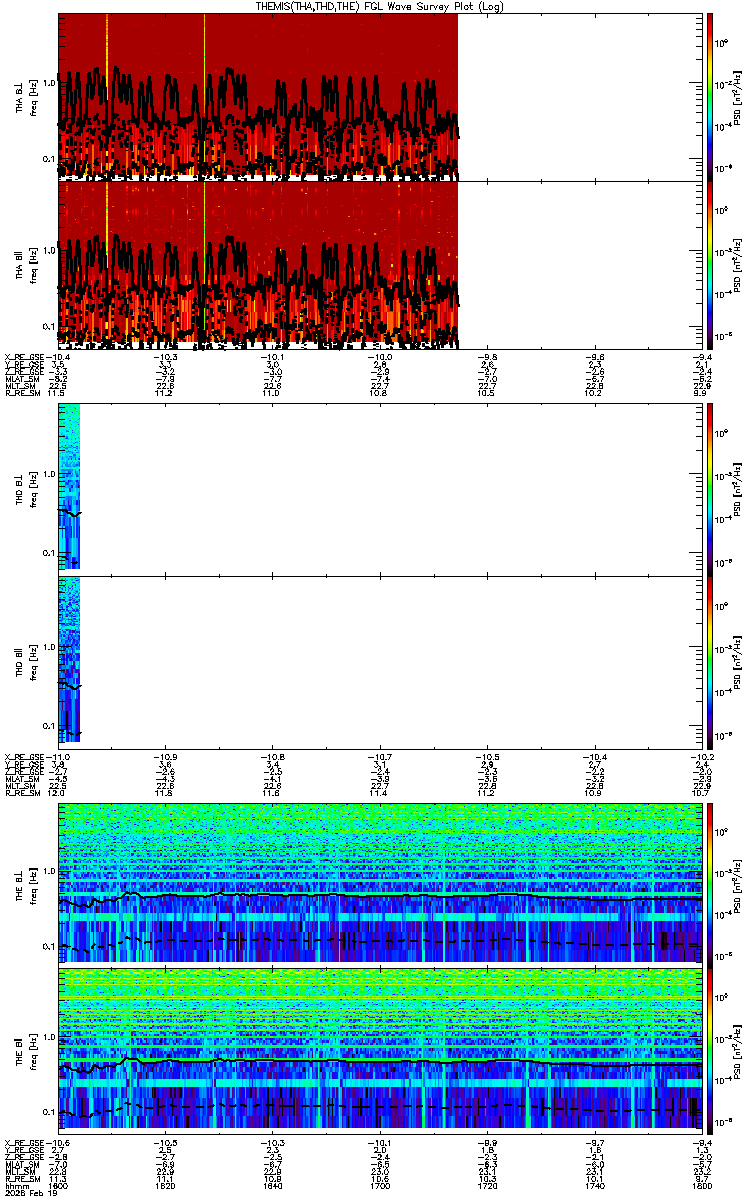This screenshot has height=1200, width=750.
Task: Click the narrow THD B-perpendicular data strip
Action: [69, 486]
